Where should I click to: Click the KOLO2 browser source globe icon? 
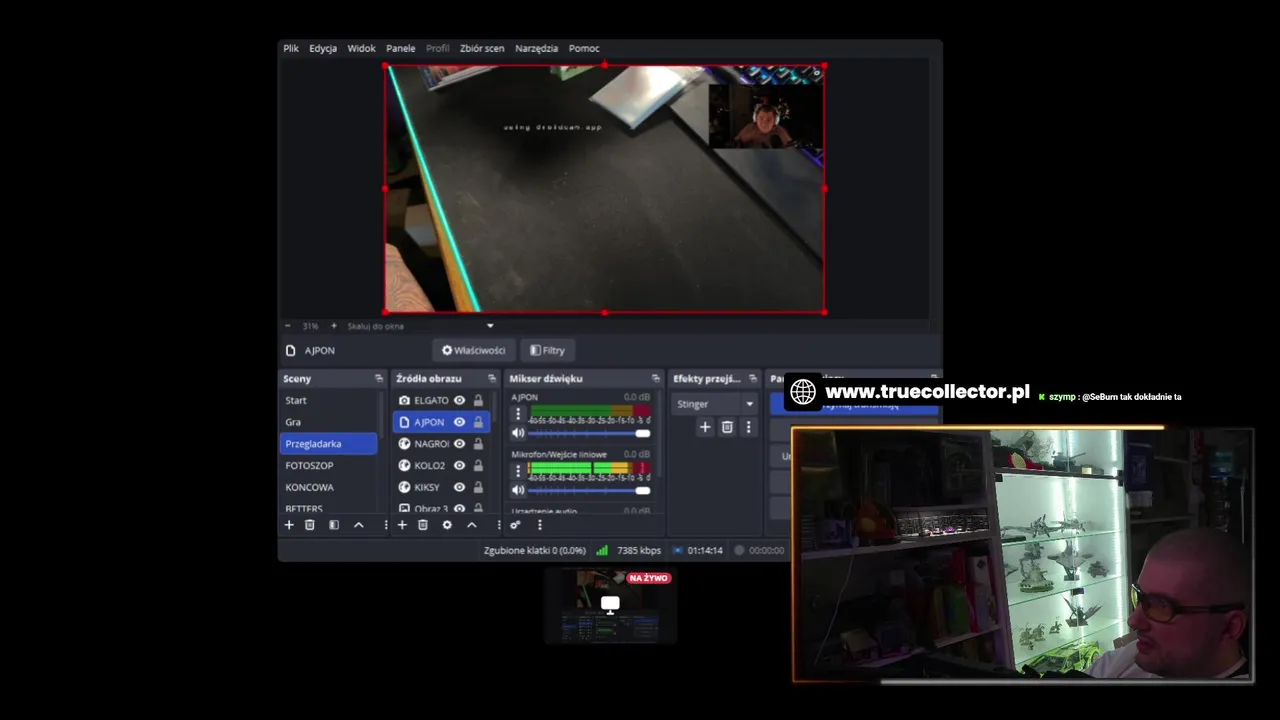pyautogui.click(x=404, y=465)
